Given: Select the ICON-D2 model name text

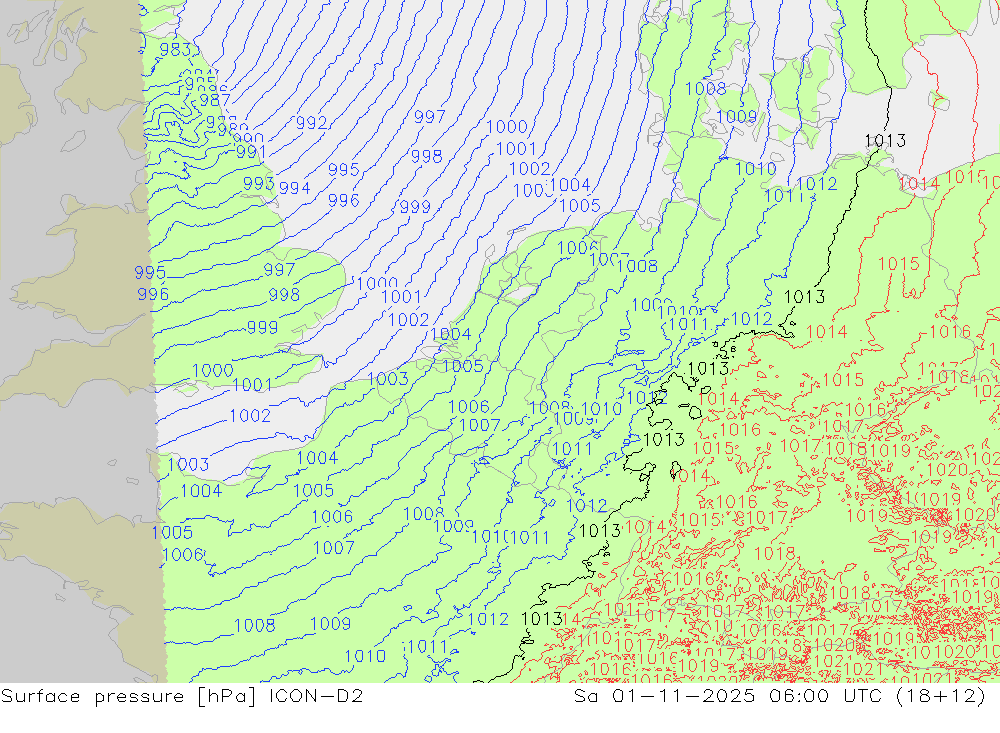Looking at the screenshot, I should point(316,696).
